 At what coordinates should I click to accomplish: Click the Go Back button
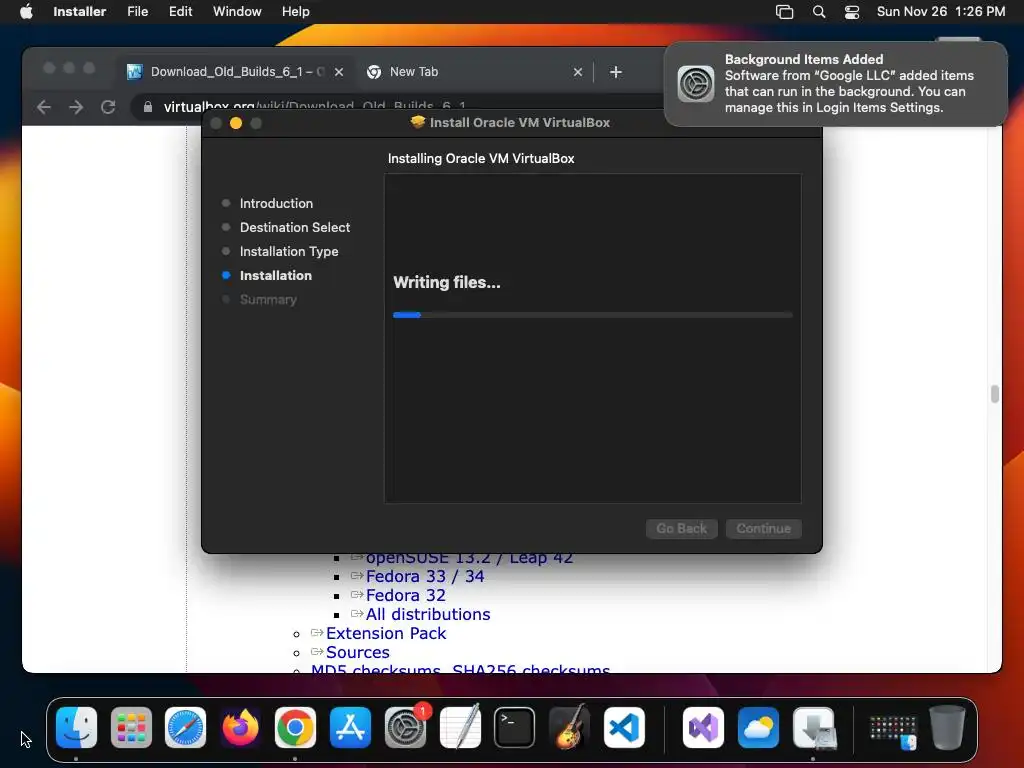tap(682, 528)
